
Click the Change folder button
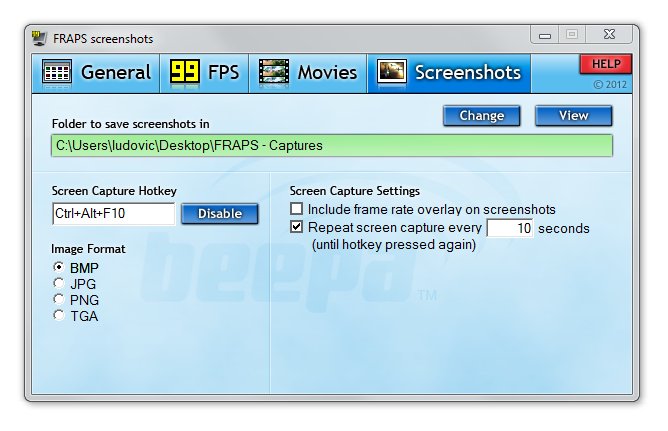(481, 116)
